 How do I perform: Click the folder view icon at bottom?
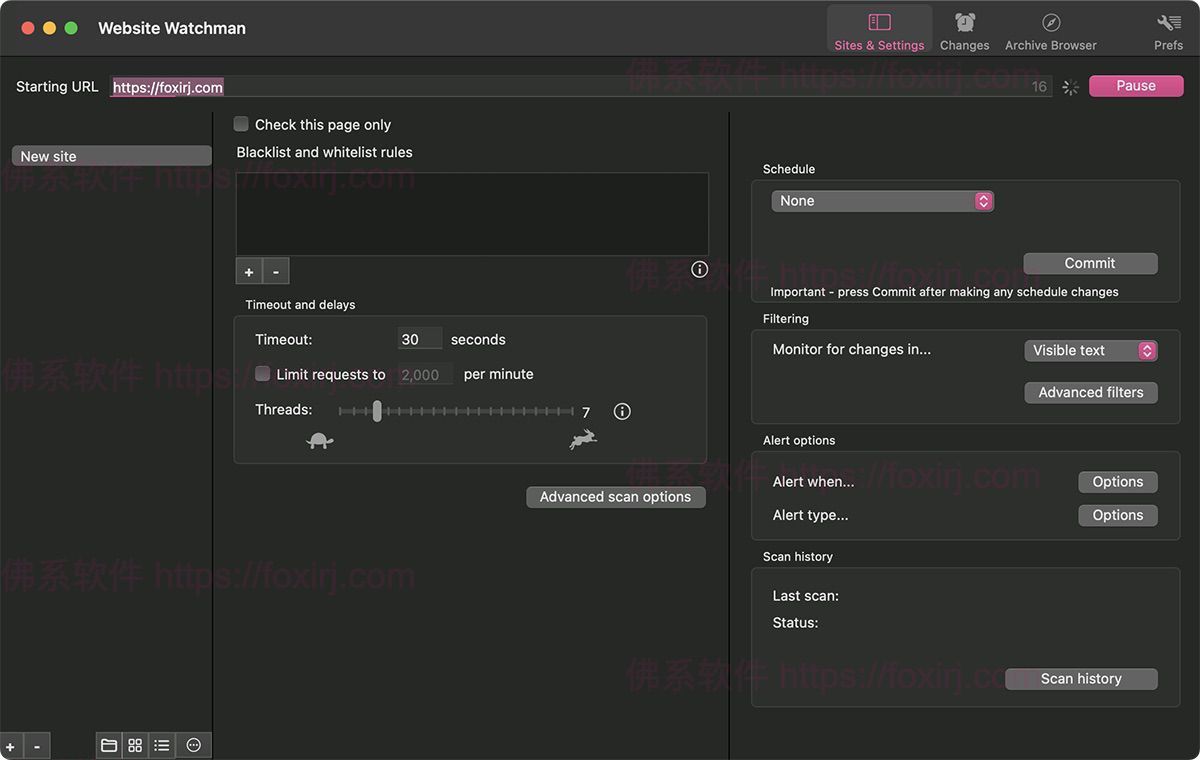point(109,745)
